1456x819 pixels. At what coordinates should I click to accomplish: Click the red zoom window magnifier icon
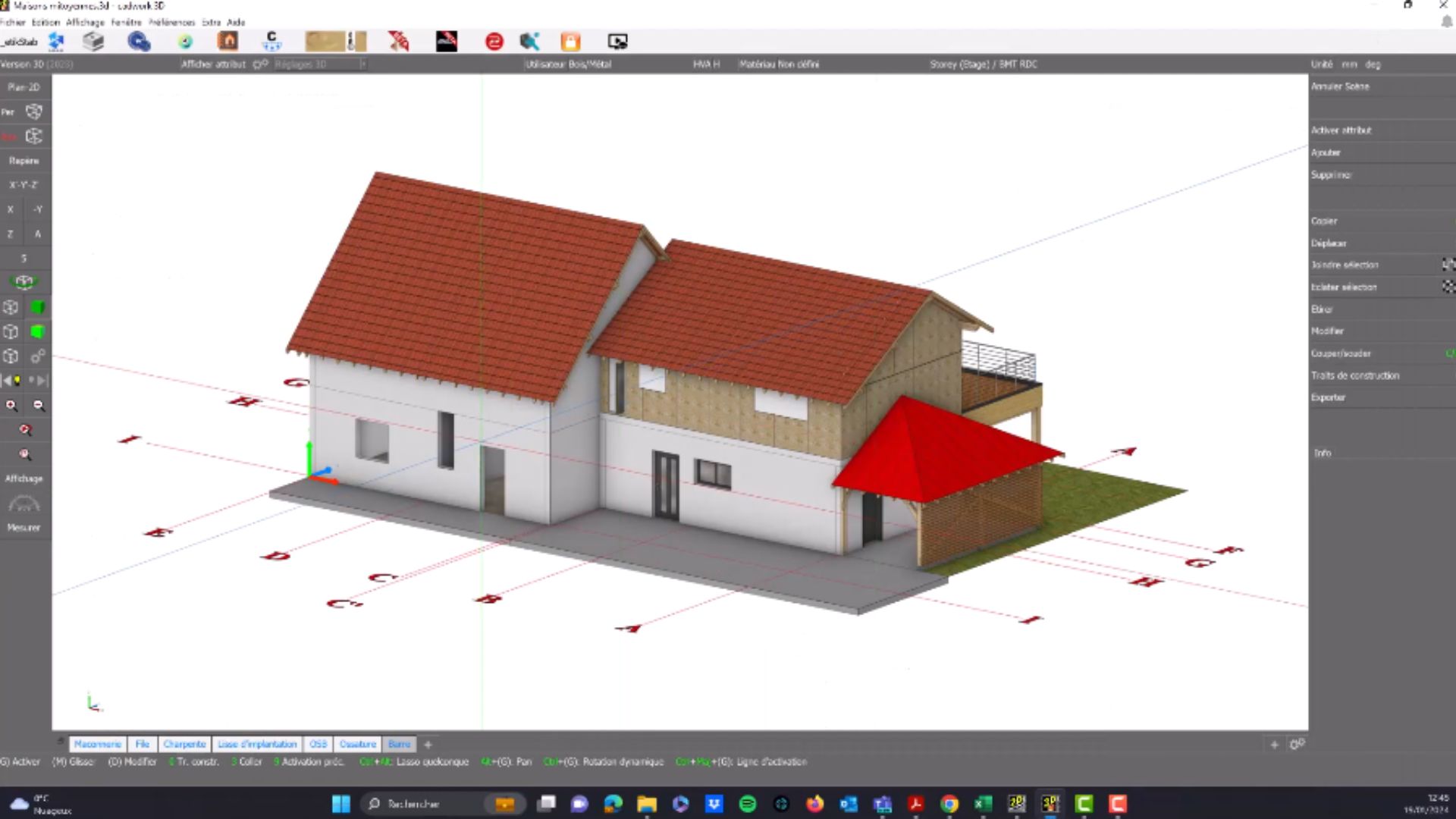pyautogui.click(x=25, y=430)
